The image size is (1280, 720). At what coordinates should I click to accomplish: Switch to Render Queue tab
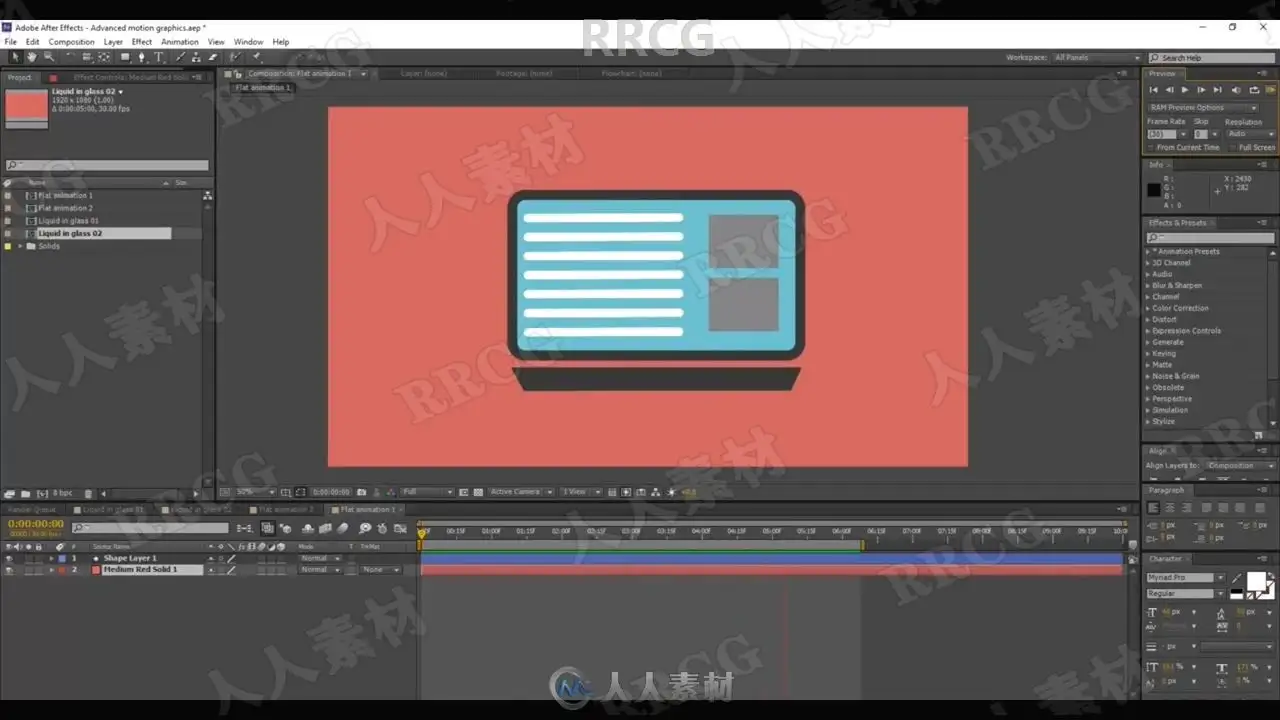coord(32,510)
